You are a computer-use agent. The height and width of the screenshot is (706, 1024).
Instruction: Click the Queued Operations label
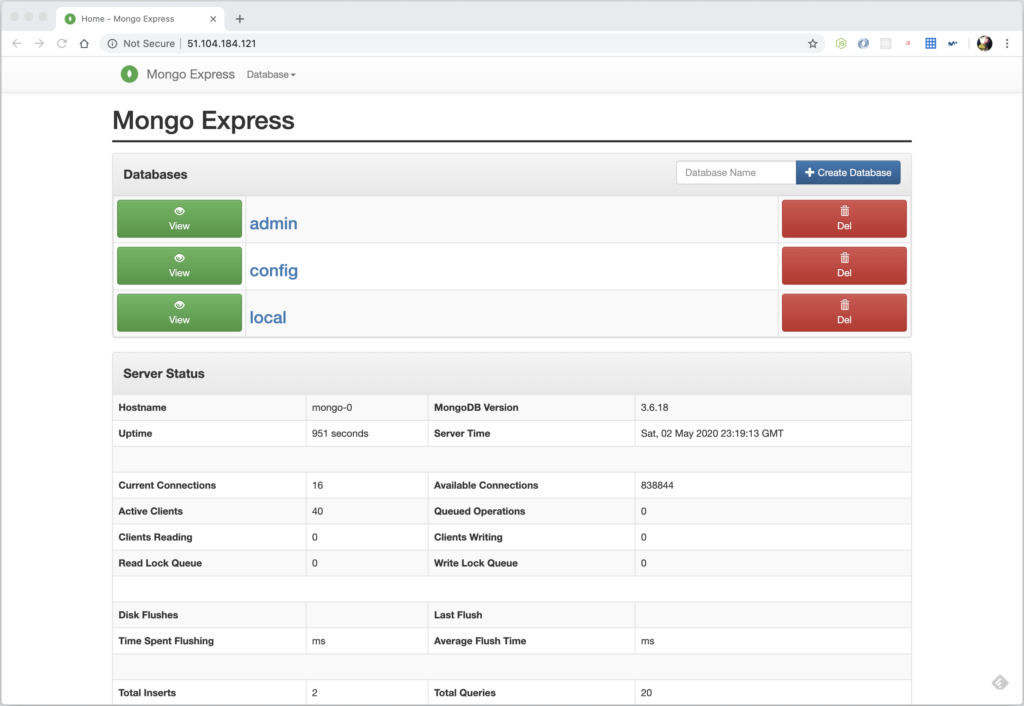click(479, 511)
